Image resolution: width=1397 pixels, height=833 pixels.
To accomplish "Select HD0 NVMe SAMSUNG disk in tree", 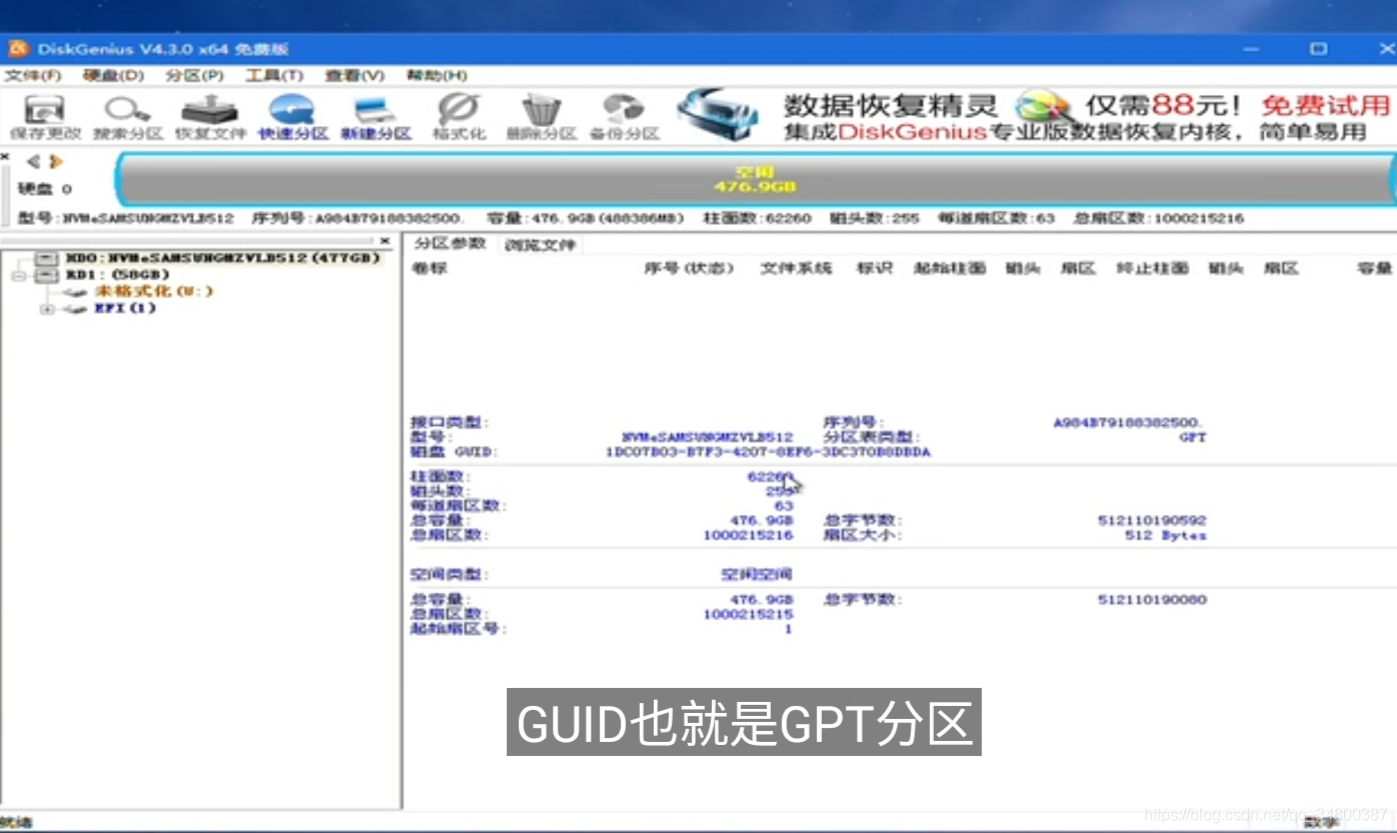I will (223, 258).
